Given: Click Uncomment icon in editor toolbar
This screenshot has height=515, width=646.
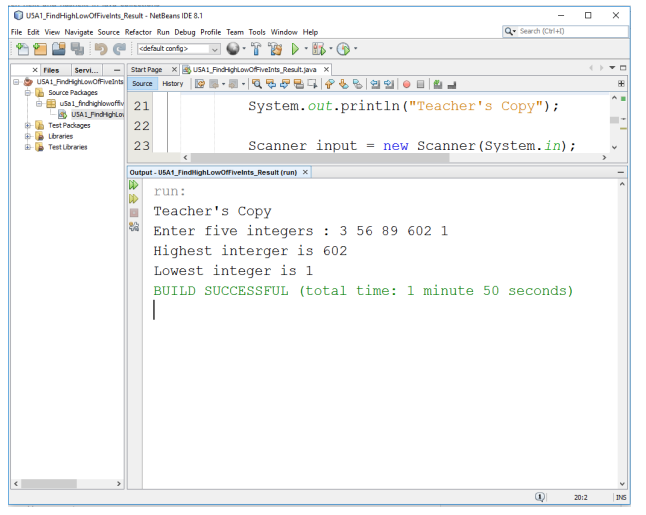Looking at the screenshot, I should pos(452,85).
